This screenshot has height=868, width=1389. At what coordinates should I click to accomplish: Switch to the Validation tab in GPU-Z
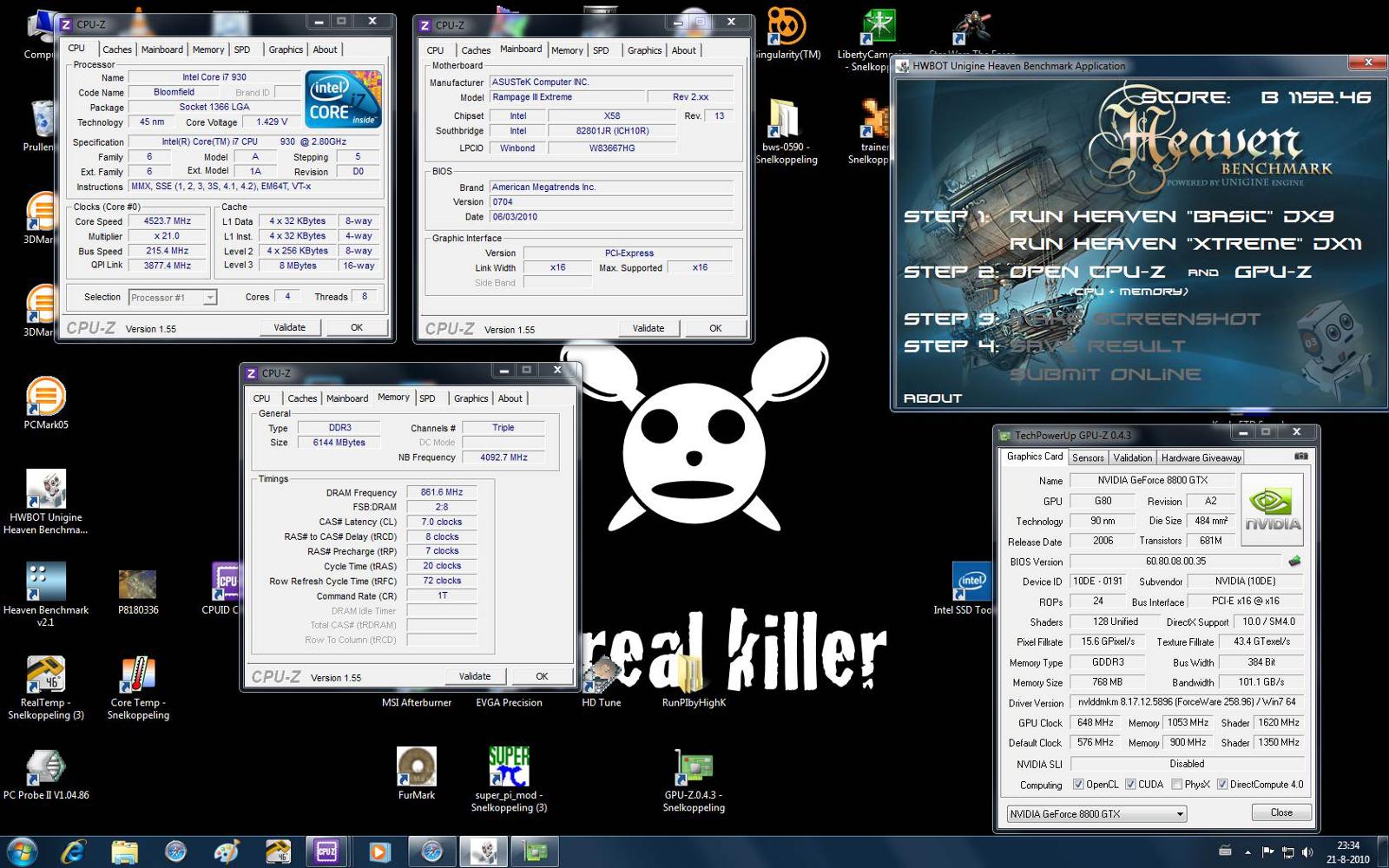(x=1132, y=457)
